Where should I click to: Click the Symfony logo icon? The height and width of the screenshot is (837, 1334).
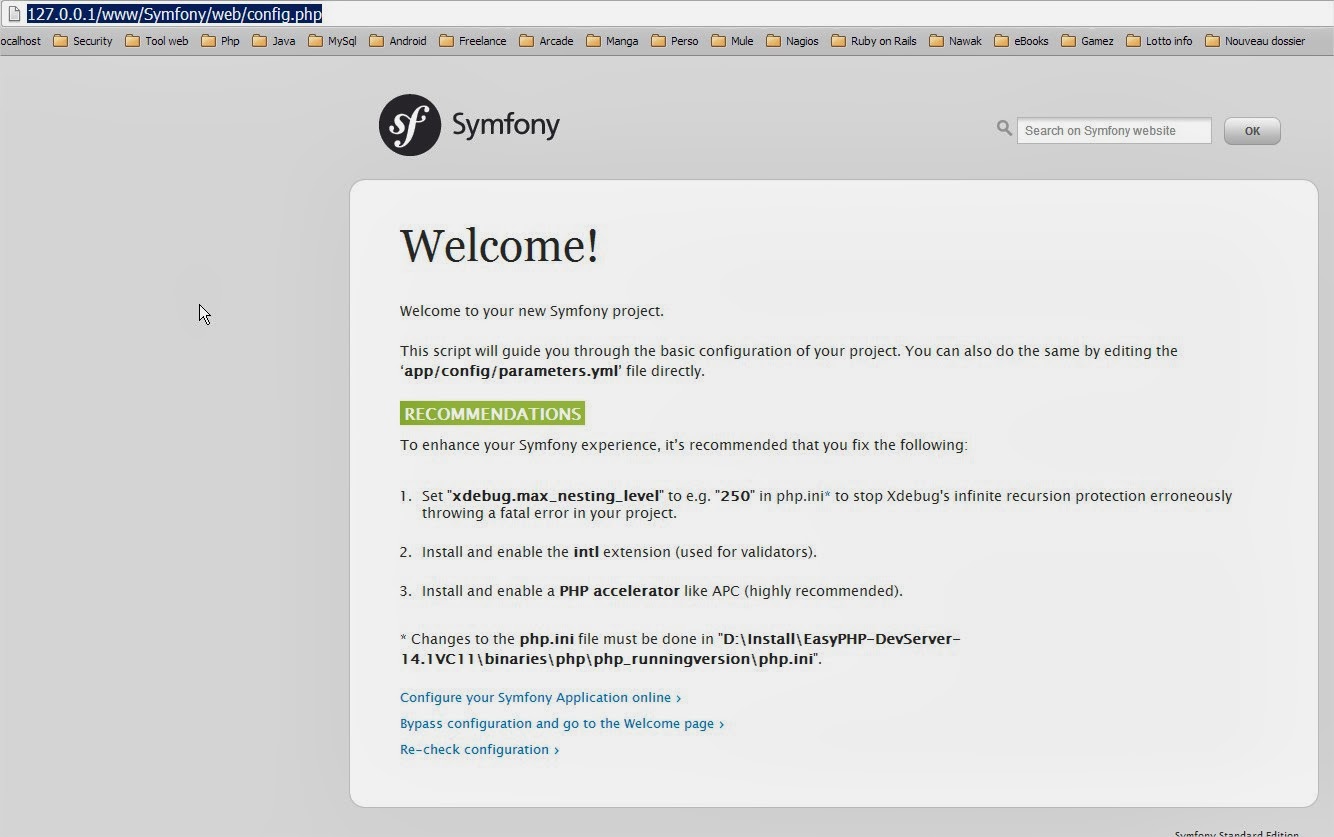tap(410, 125)
